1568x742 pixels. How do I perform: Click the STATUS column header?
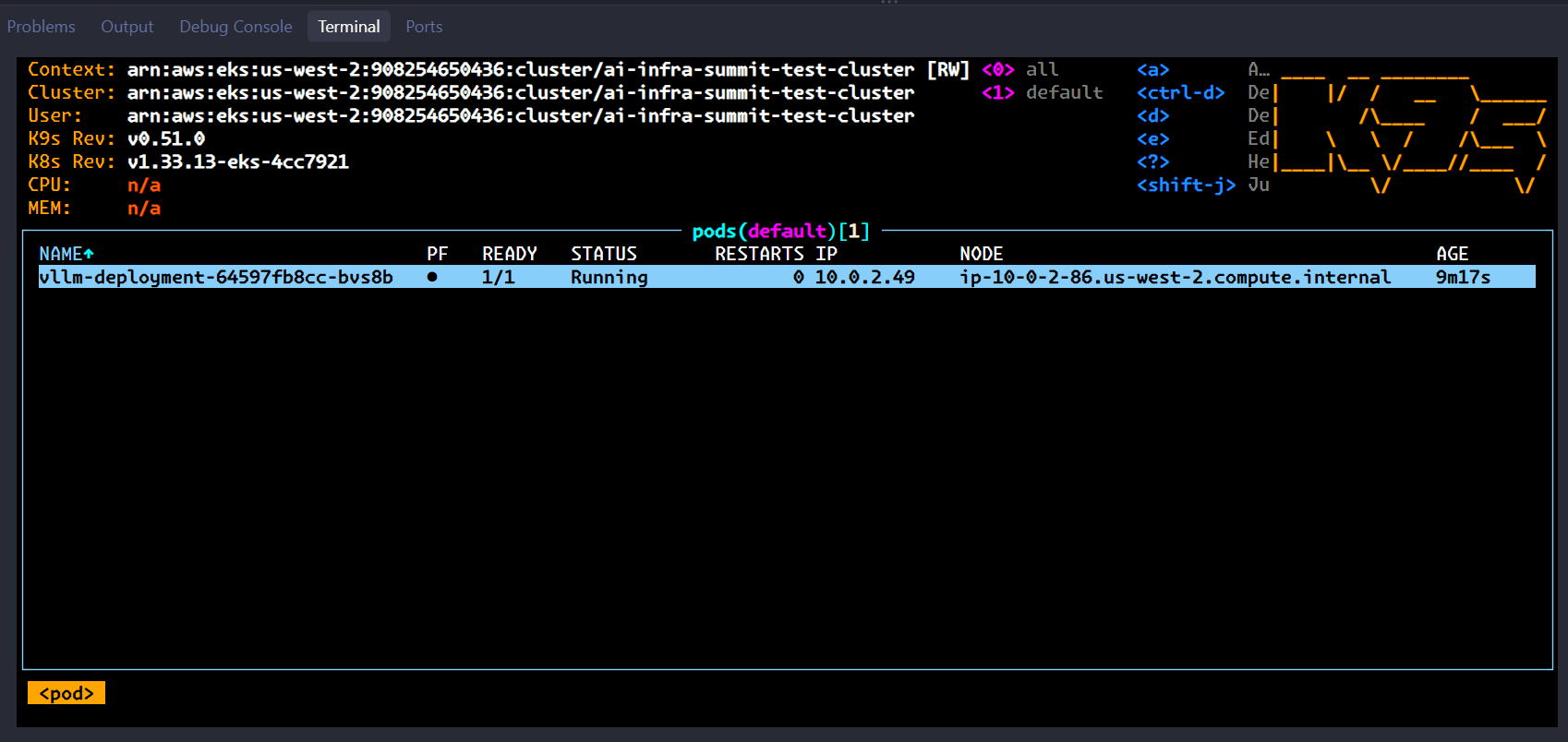point(604,254)
